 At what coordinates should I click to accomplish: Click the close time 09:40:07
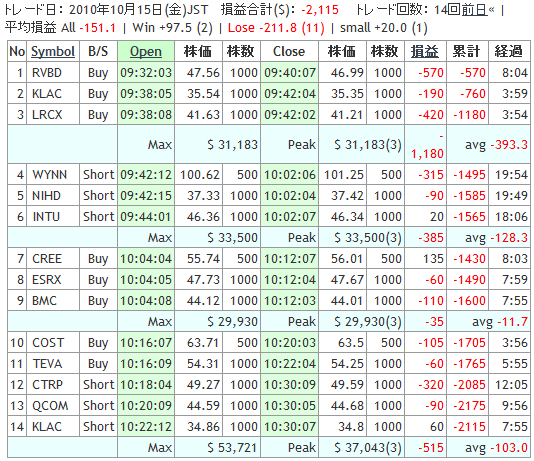pos(290,73)
